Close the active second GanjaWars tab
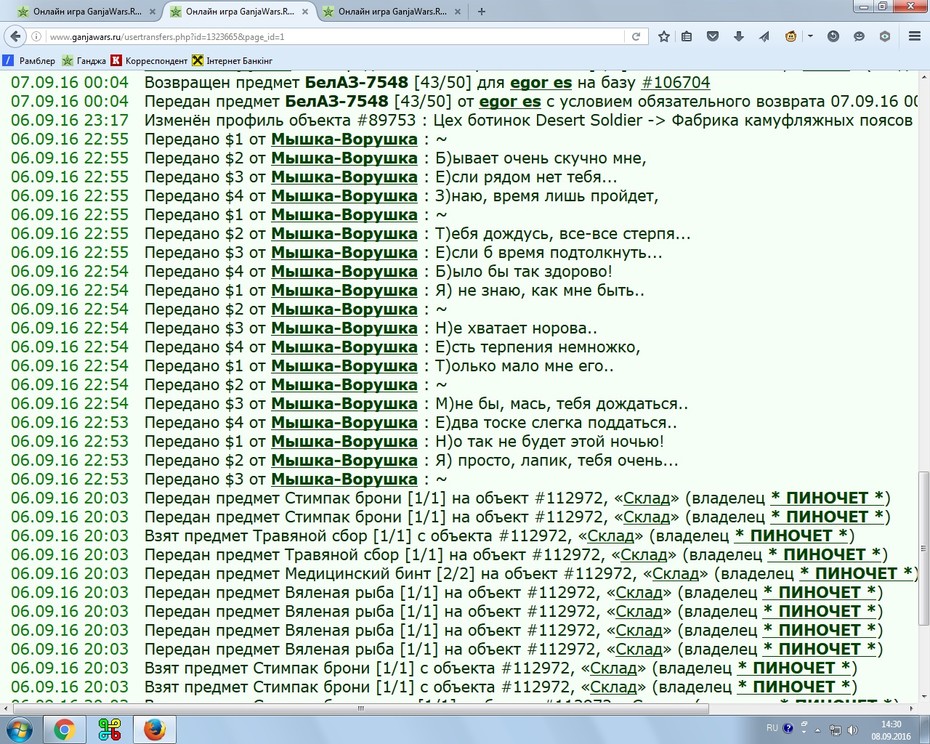930x744 pixels. [305, 11]
